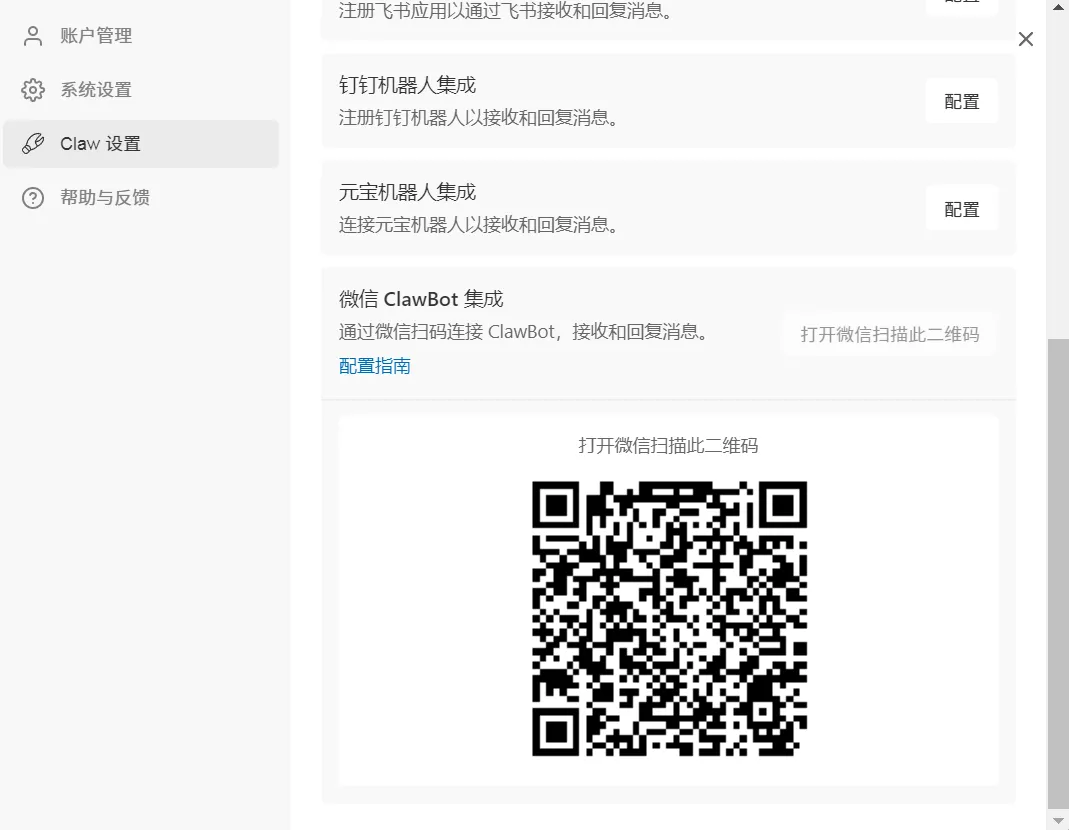
Task: Click the question mark icon beside 帮助与反馈
Action: pyautogui.click(x=33, y=198)
